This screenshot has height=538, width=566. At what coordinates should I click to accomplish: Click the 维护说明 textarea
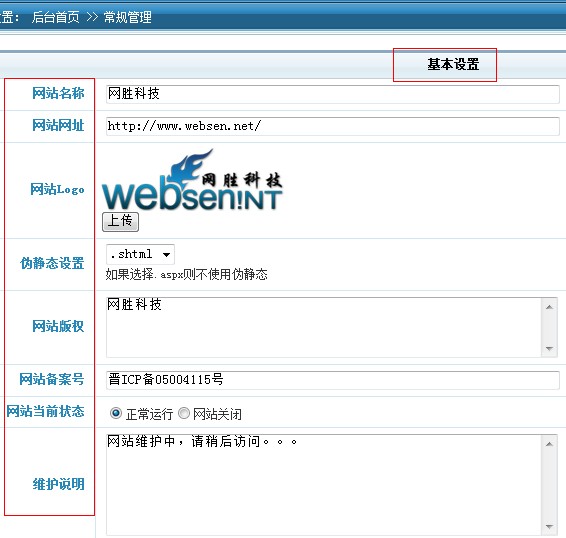click(x=332, y=485)
